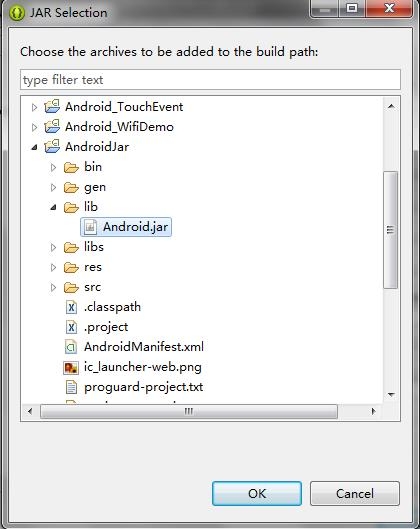The height and width of the screenshot is (529, 420).
Task: Expand the bin folder
Action: [53, 167]
